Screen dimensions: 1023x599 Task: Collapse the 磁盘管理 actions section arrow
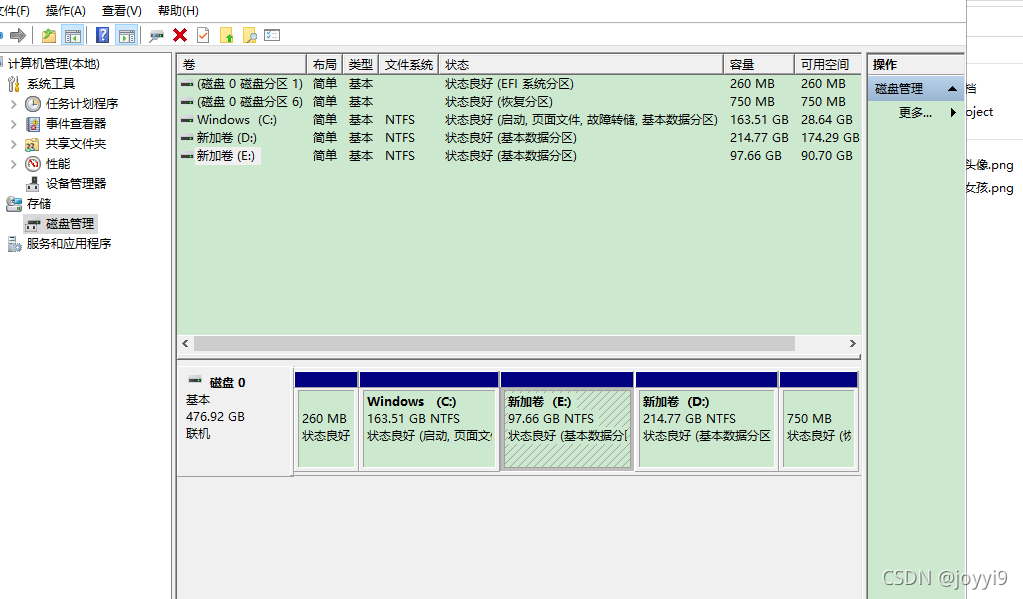point(953,89)
